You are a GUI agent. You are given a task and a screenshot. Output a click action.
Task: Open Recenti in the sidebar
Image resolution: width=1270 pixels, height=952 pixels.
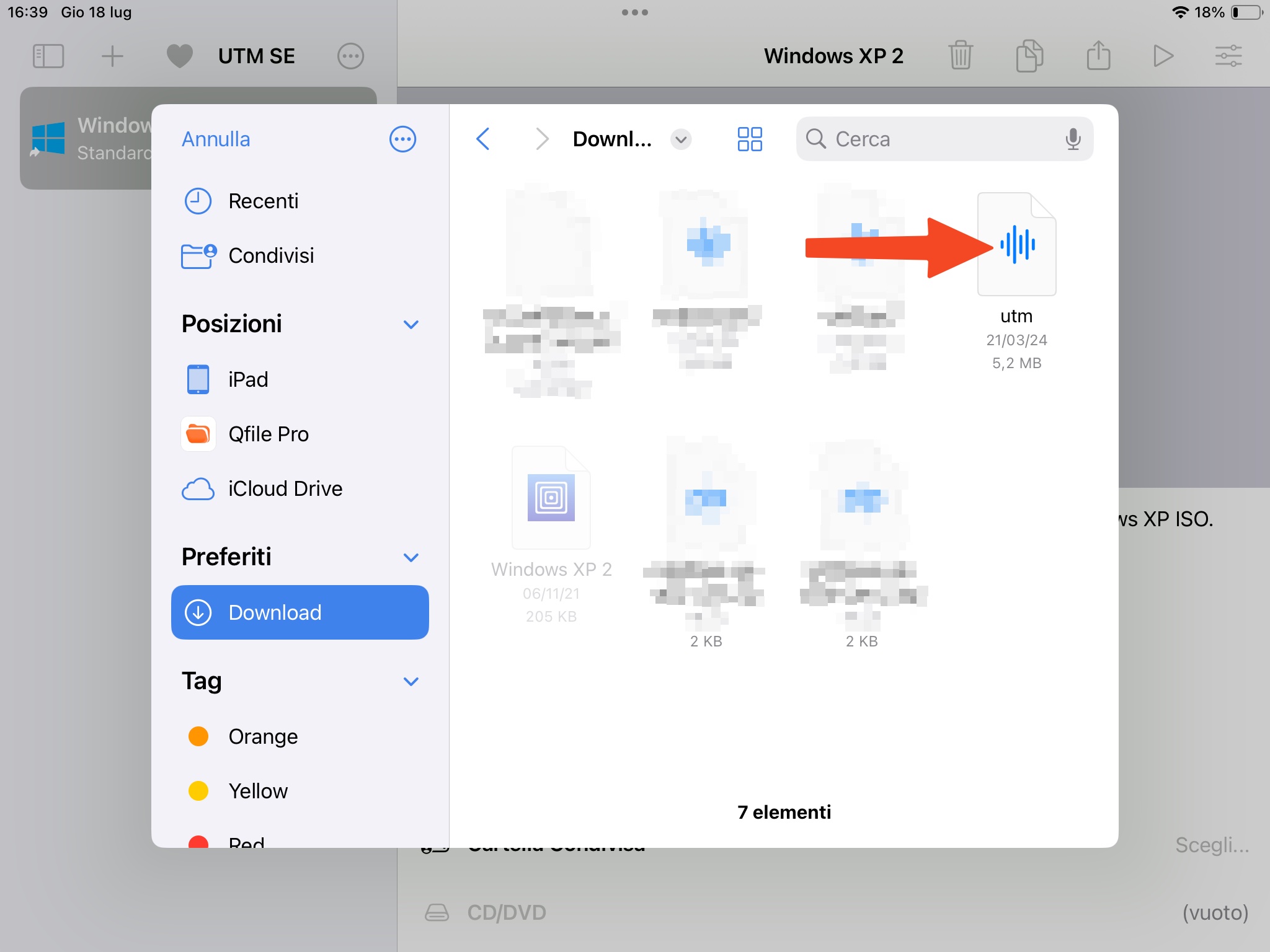300,201
